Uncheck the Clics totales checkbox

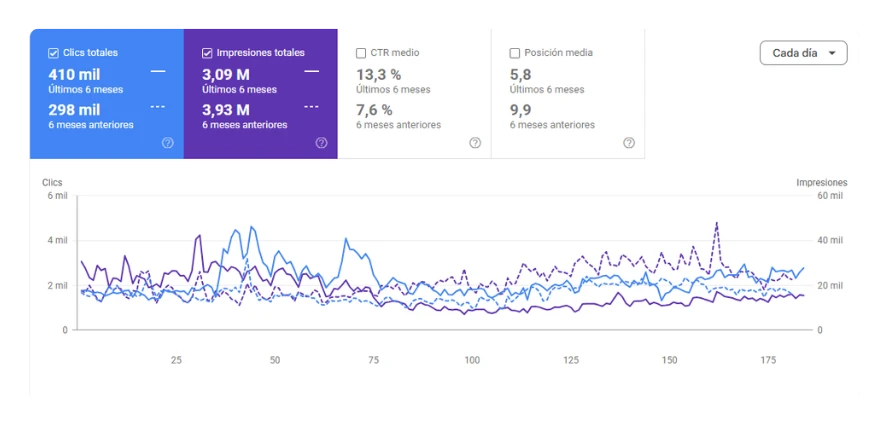[x=53, y=53]
